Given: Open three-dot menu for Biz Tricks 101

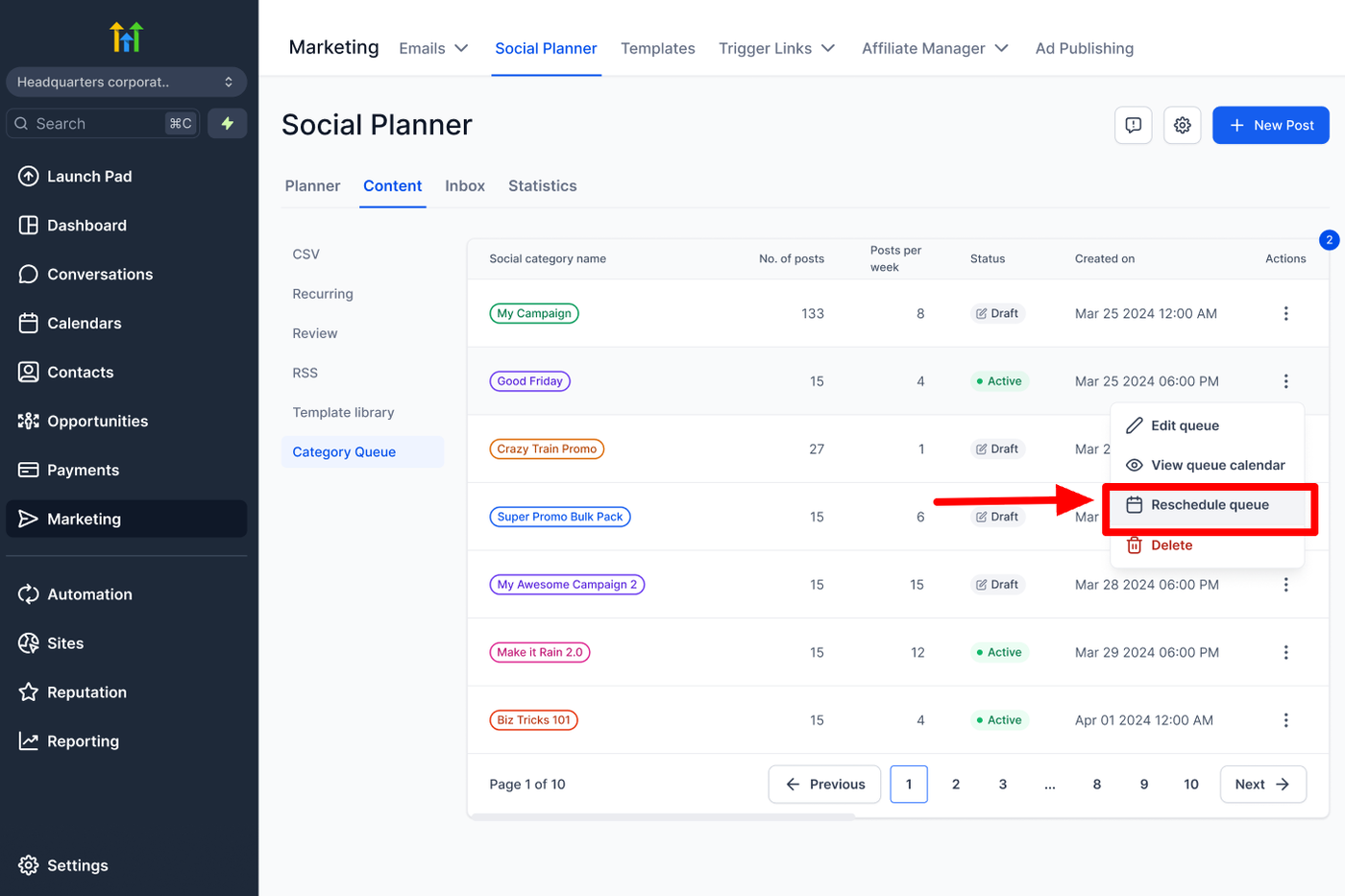Looking at the screenshot, I should tap(1285, 720).
